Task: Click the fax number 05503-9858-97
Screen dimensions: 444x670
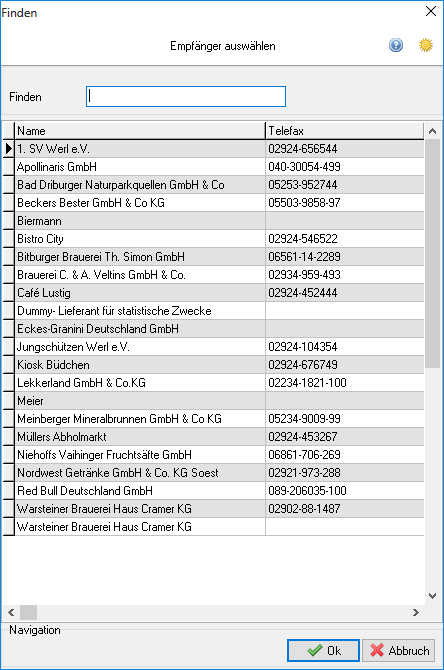Action: point(304,203)
